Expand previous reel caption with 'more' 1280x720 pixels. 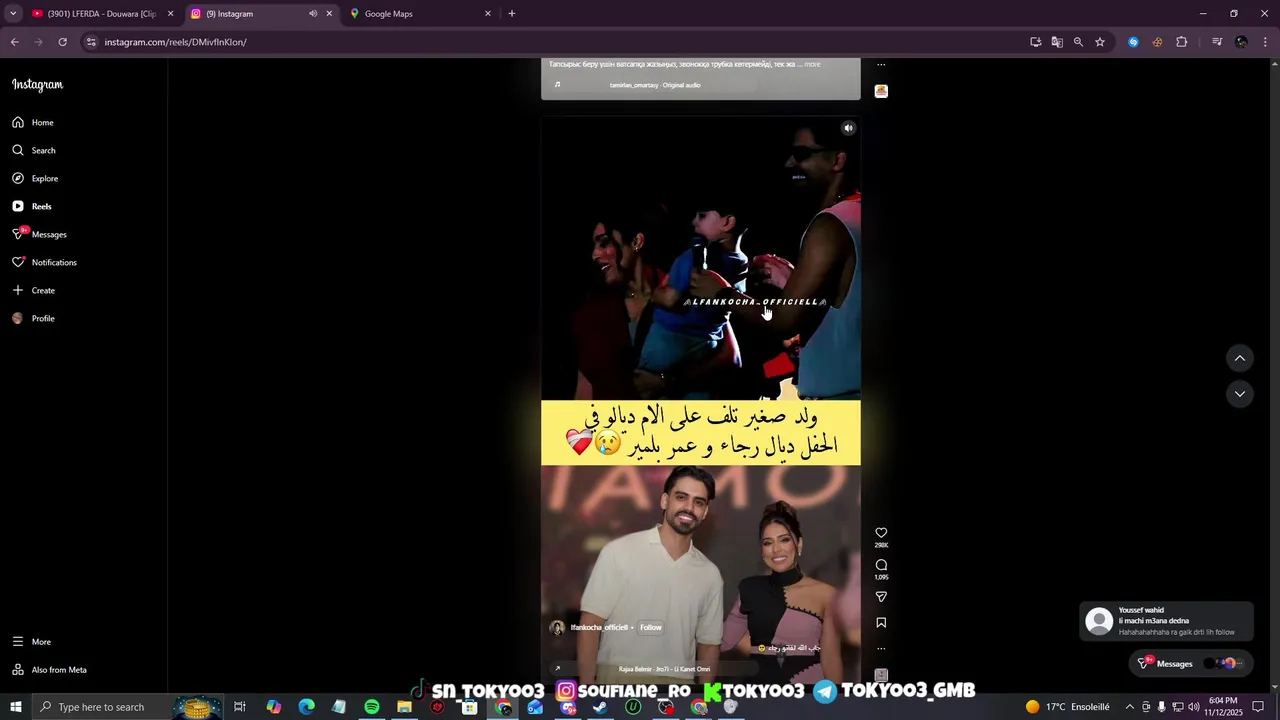click(812, 64)
